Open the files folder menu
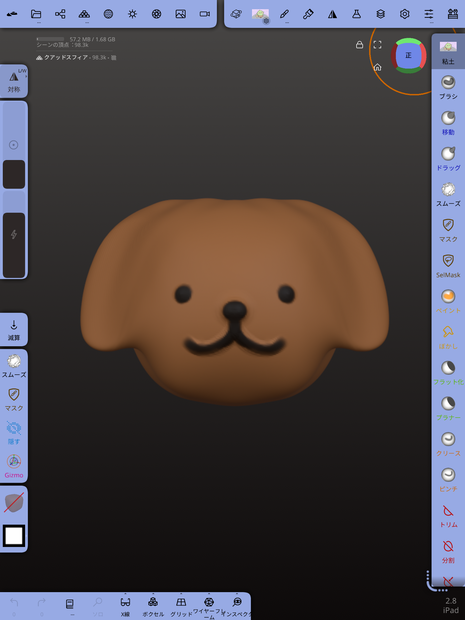The height and width of the screenshot is (620, 465). pyautogui.click(x=36, y=14)
